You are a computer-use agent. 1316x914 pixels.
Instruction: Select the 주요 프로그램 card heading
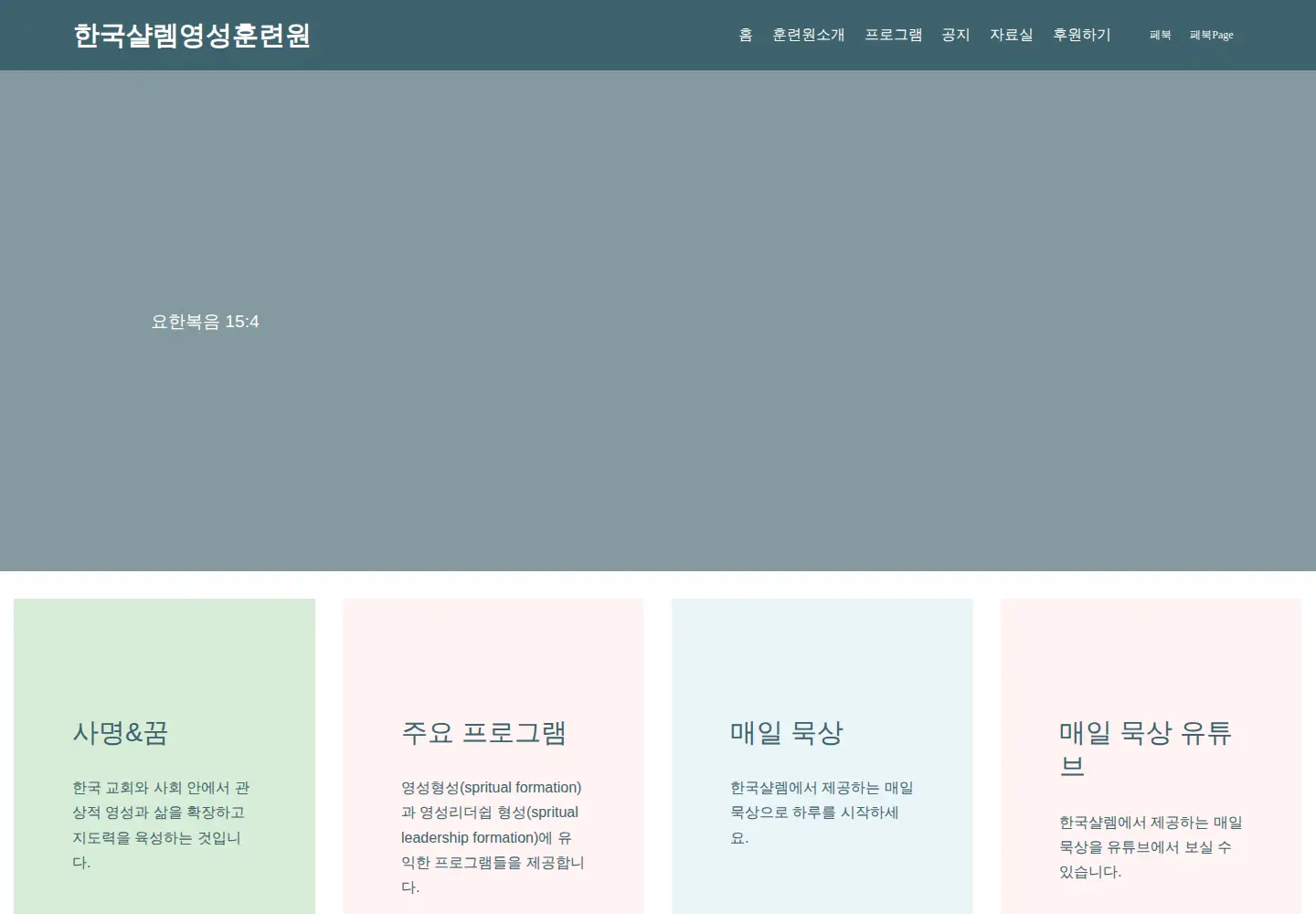click(483, 733)
